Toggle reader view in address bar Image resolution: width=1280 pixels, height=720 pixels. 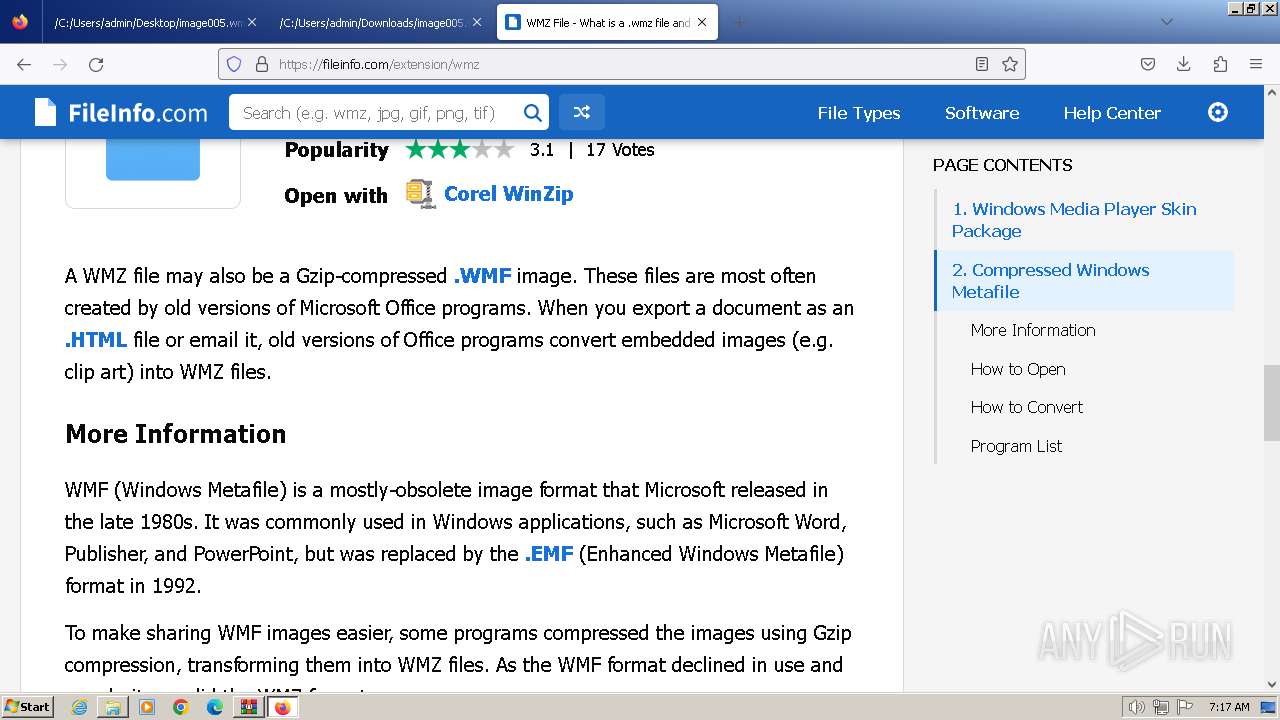coord(982,64)
